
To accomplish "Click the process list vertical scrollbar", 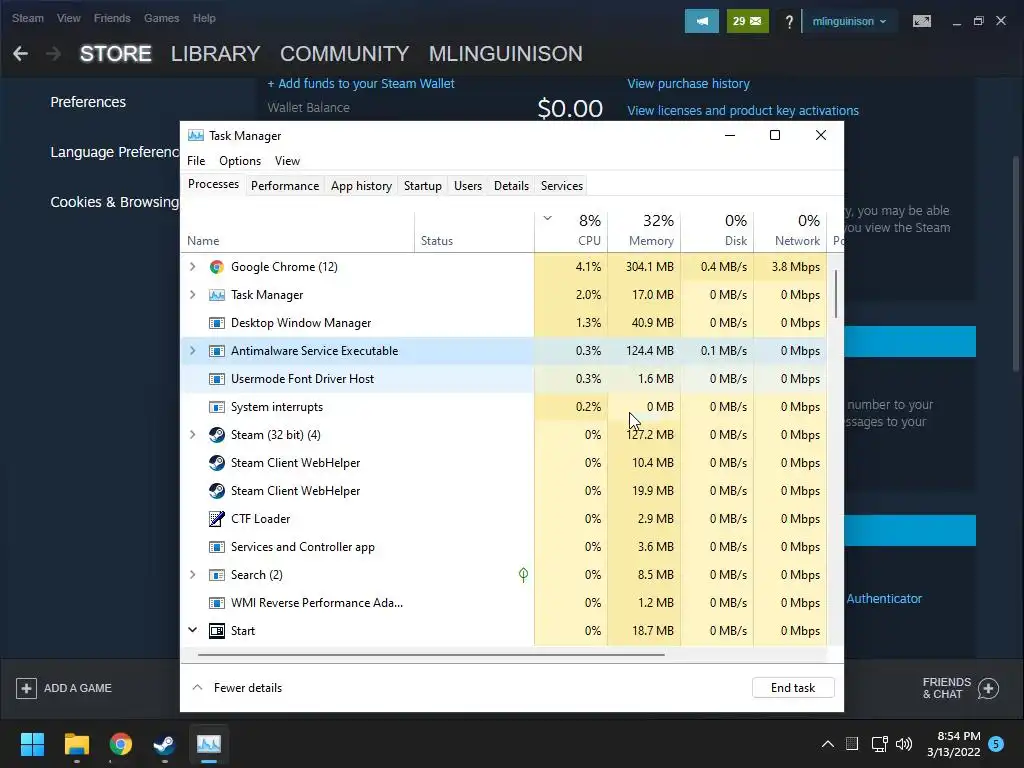I will click(x=835, y=295).
